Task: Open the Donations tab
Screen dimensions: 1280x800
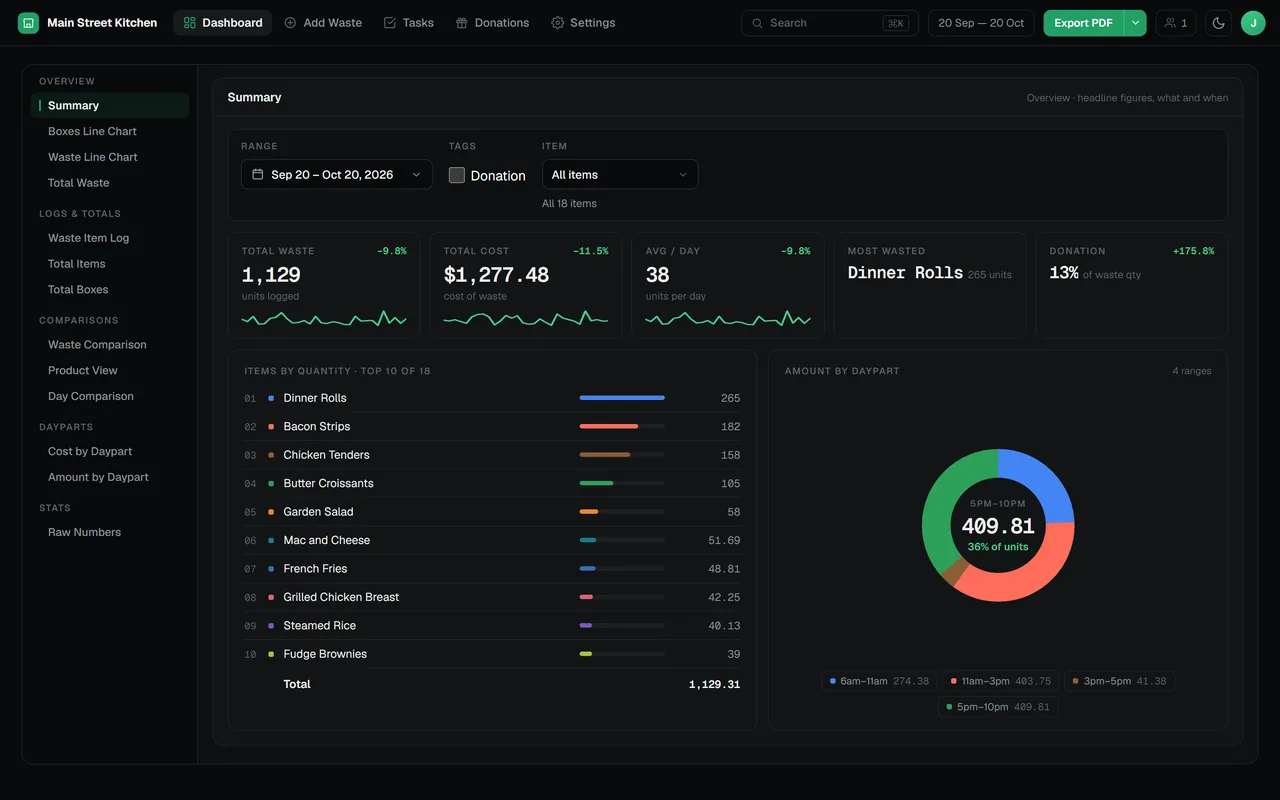Action: (492, 23)
